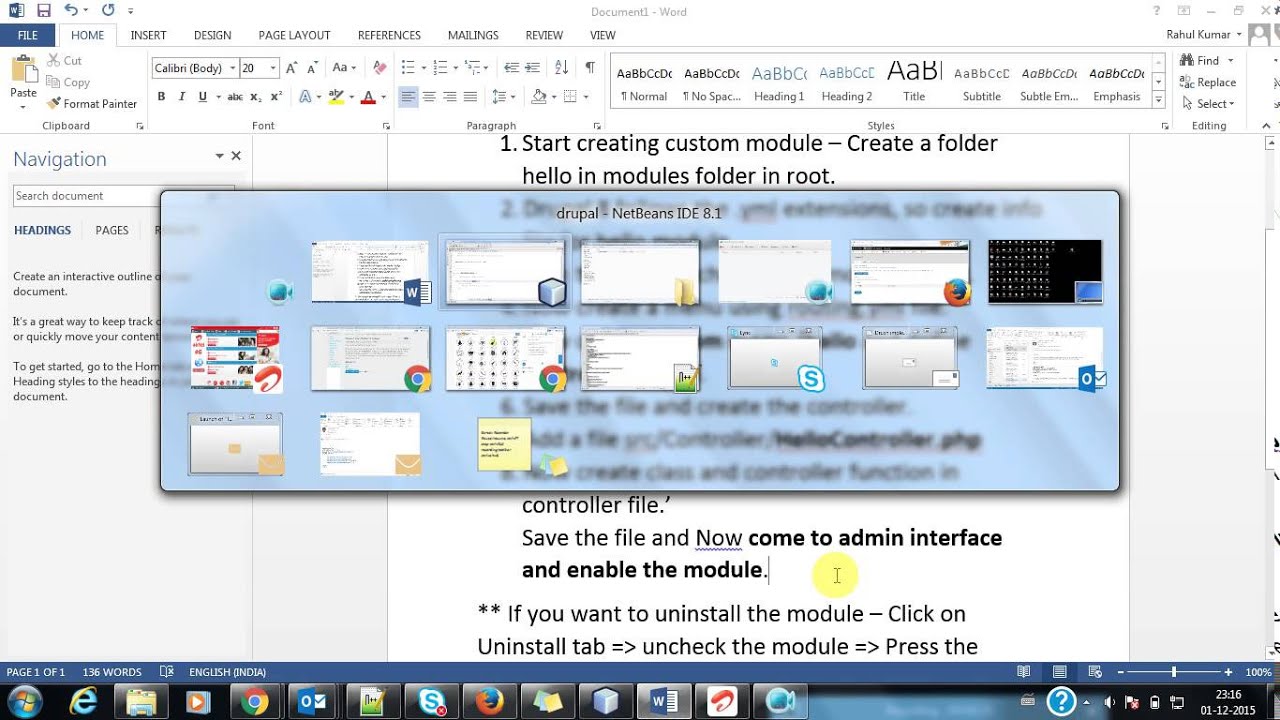Switch to the DESIGN ribbon tab
The width and height of the screenshot is (1280, 720).
[x=212, y=35]
